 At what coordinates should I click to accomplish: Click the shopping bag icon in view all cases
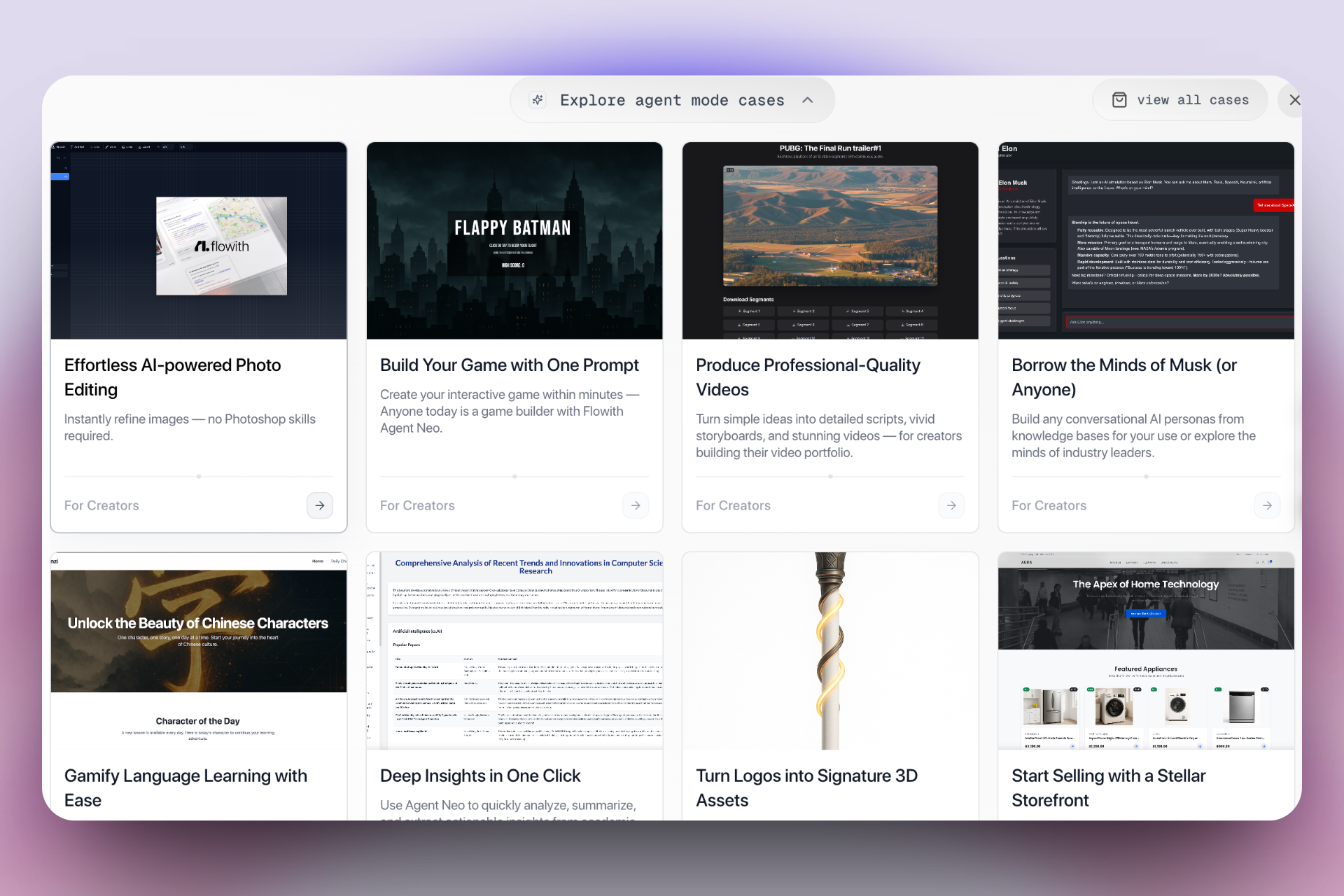pyautogui.click(x=1119, y=100)
